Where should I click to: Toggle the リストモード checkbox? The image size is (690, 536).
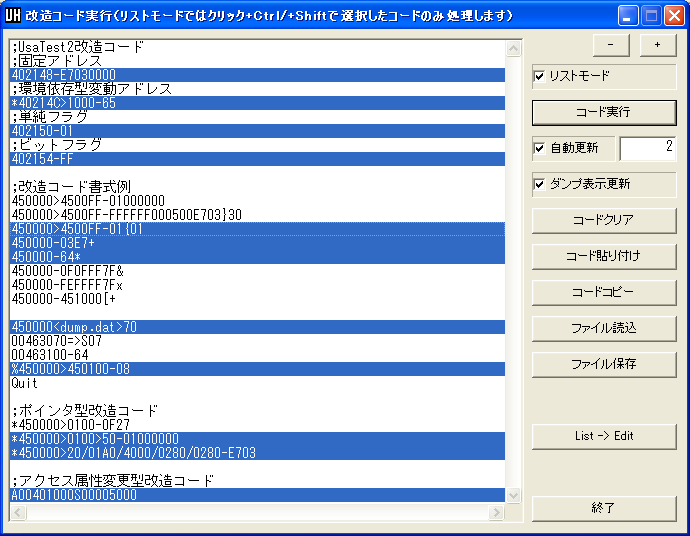point(539,77)
